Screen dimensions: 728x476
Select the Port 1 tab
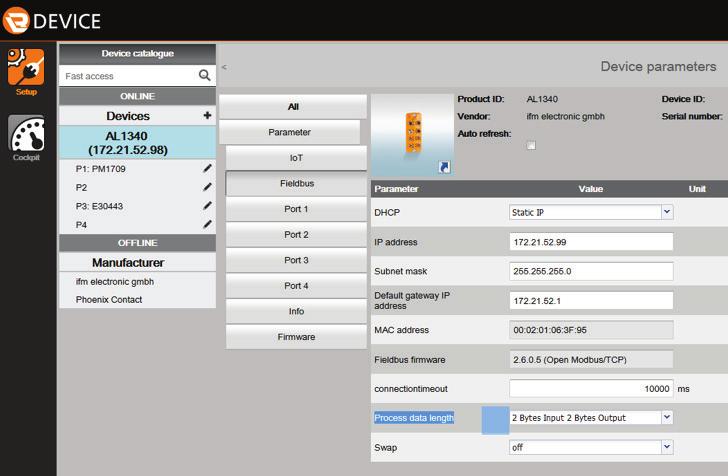pyautogui.click(x=296, y=209)
